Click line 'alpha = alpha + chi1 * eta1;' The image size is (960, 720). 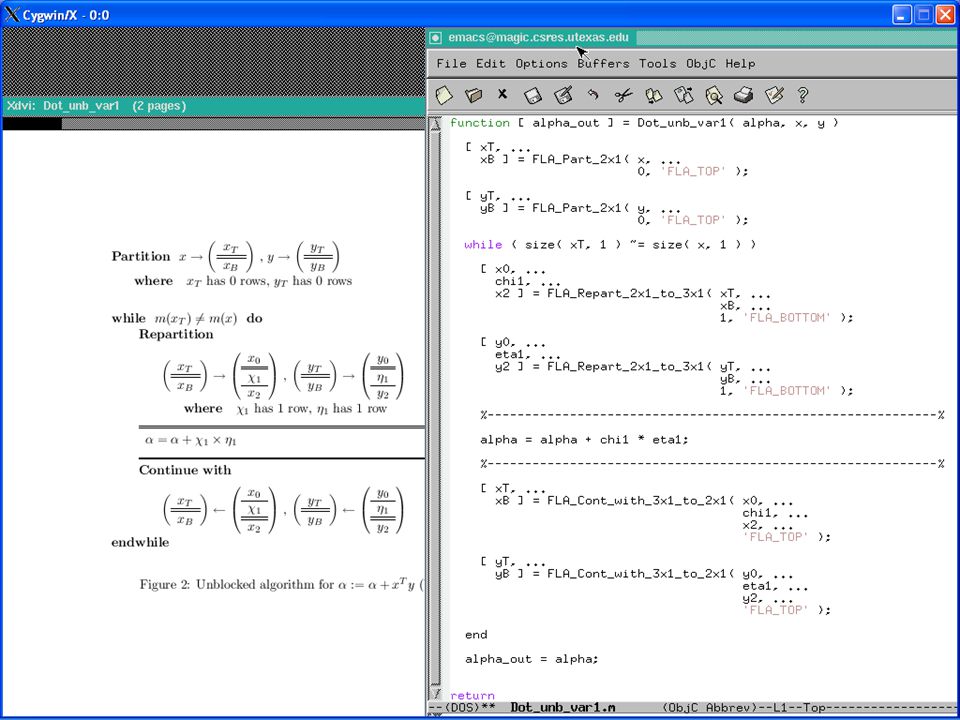pyautogui.click(x=584, y=440)
